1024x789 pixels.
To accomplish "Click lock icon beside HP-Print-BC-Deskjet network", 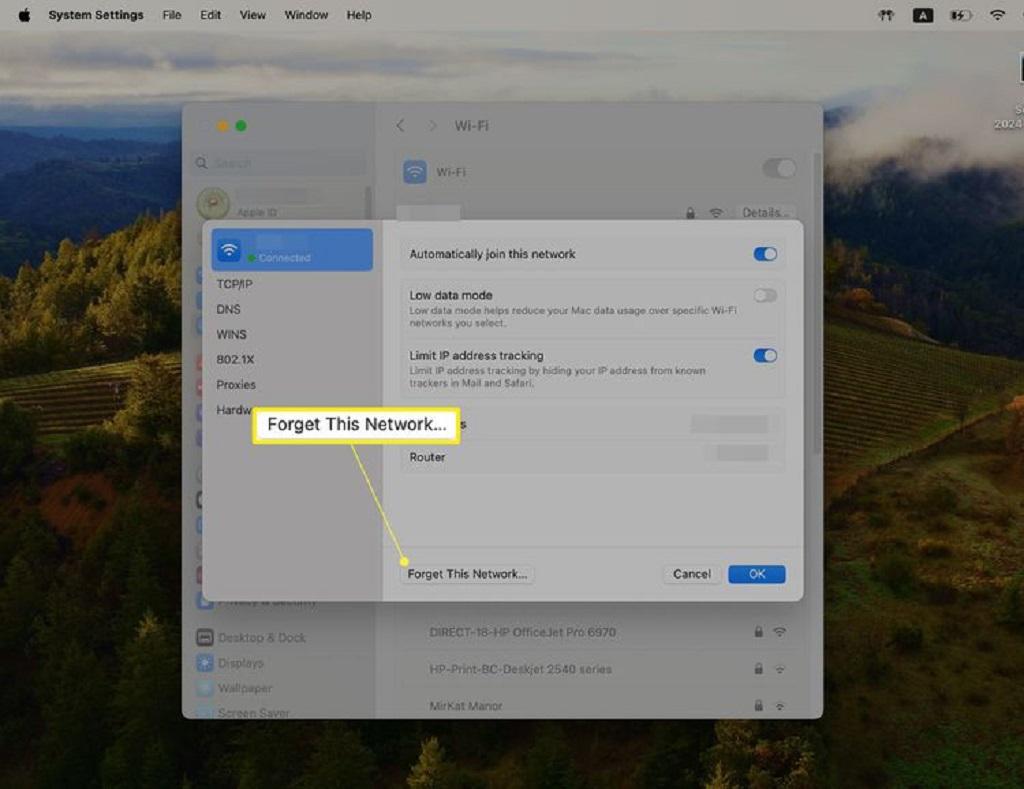I will tap(758, 669).
